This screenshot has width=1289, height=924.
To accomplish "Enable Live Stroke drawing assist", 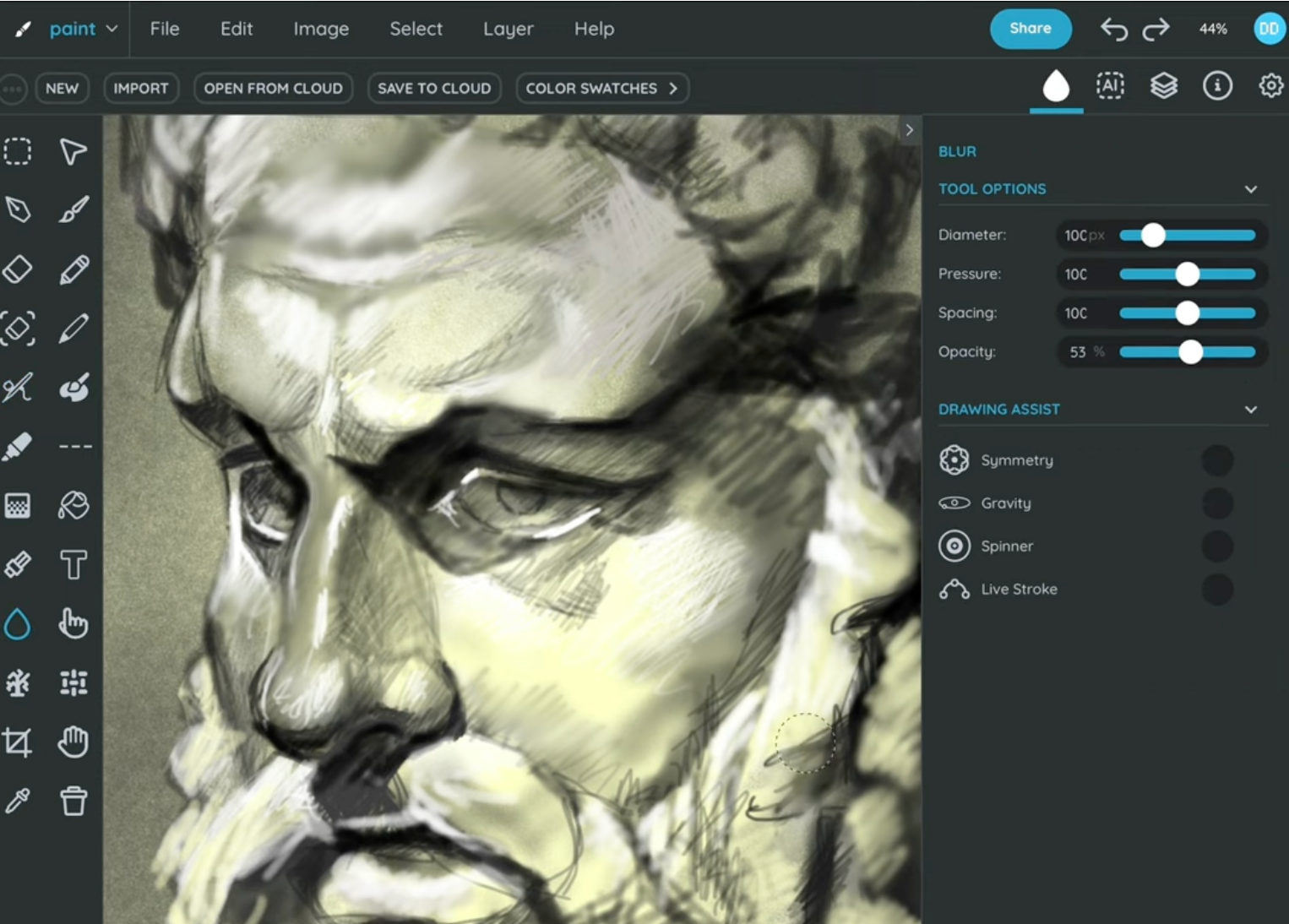I will [x=1216, y=590].
